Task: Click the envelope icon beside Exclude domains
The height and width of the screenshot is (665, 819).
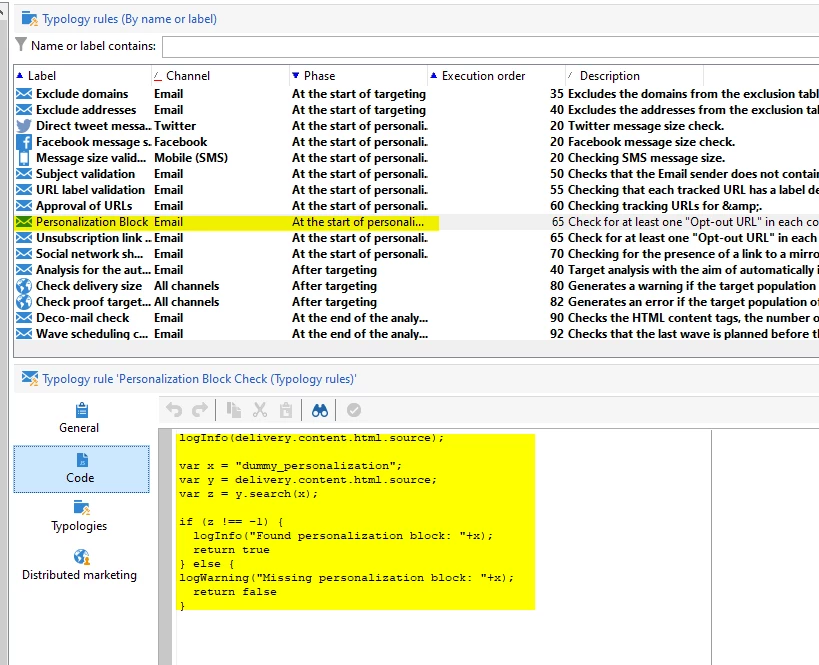Action: point(24,94)
